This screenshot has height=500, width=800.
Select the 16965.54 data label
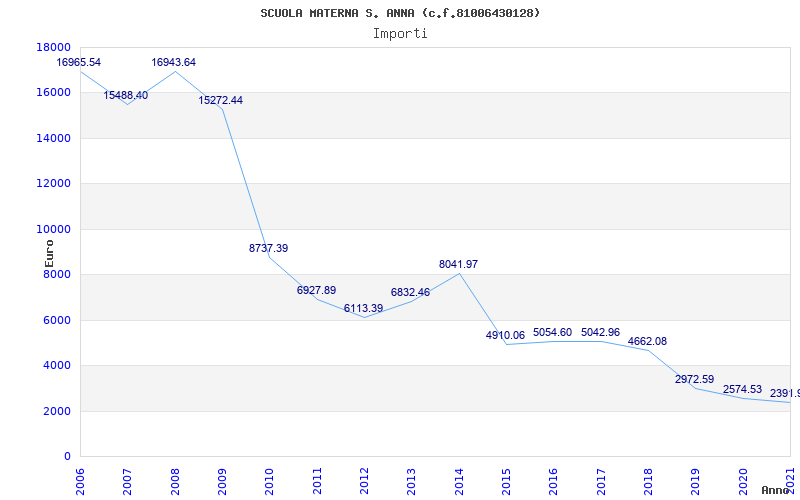click(79, 62)
